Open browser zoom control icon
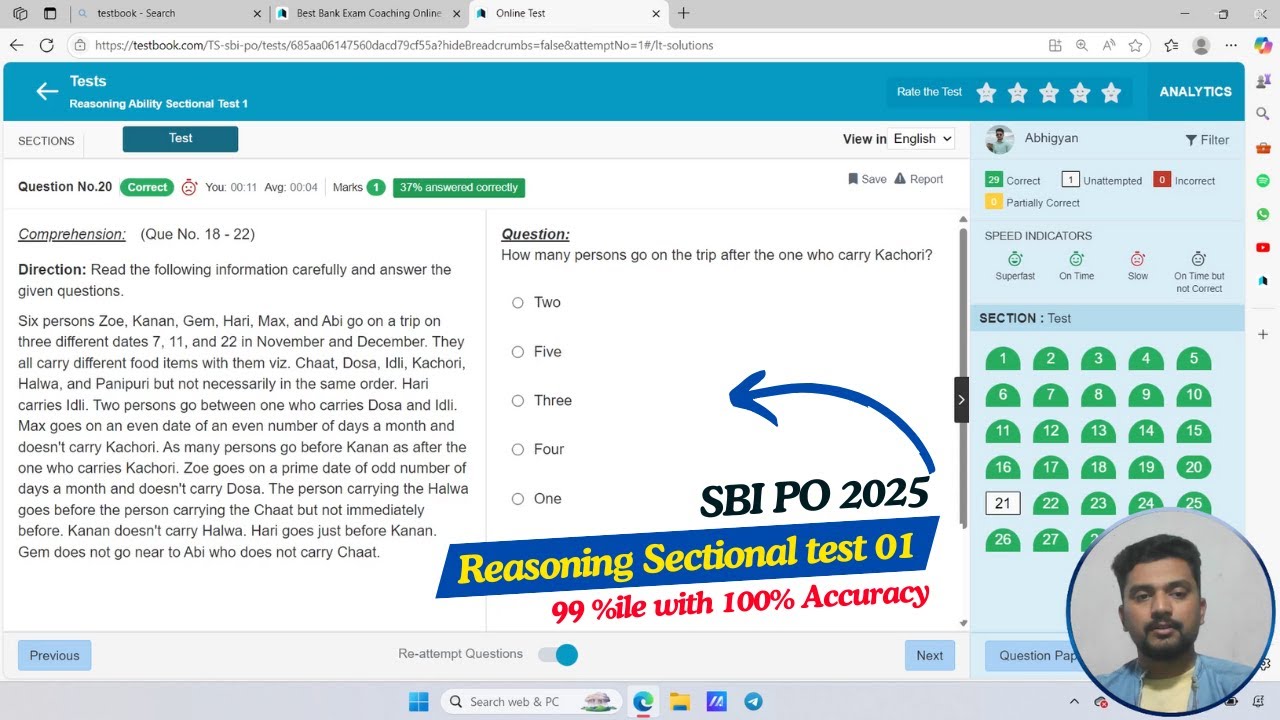1280x720 pixels. [1082, 45]
